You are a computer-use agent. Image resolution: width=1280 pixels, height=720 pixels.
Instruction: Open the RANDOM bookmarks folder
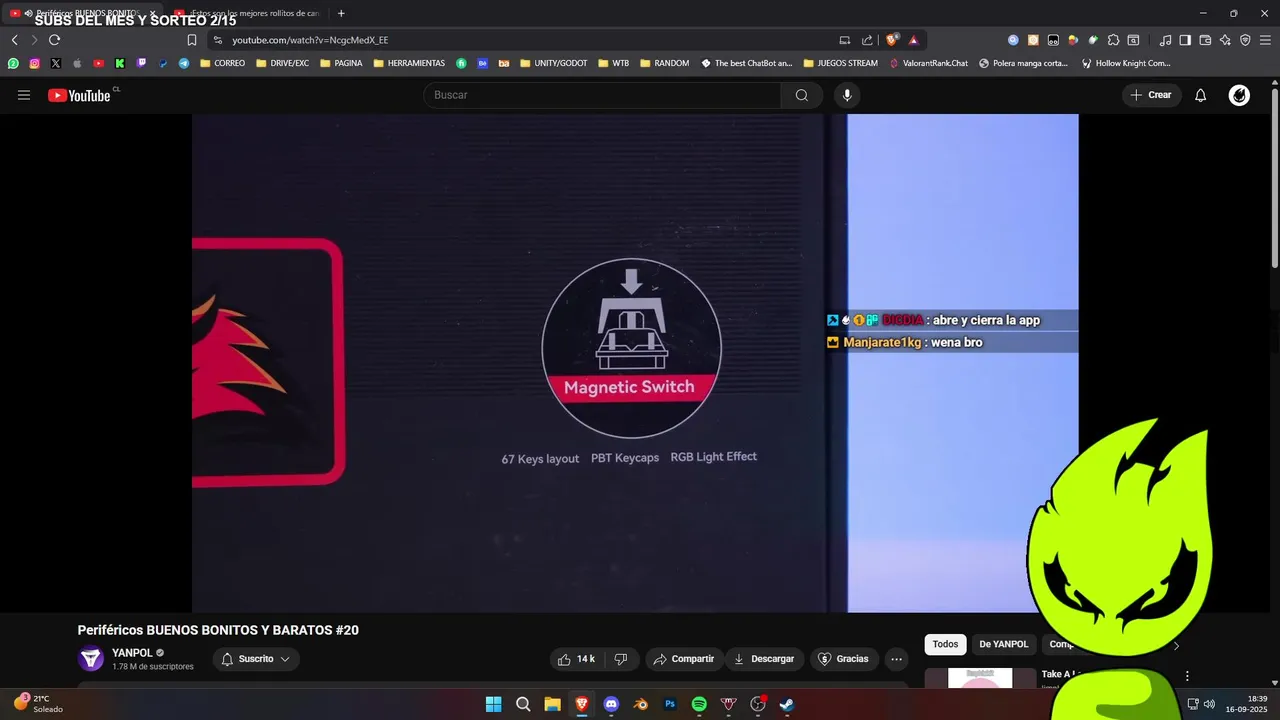(x=664, y=63)
